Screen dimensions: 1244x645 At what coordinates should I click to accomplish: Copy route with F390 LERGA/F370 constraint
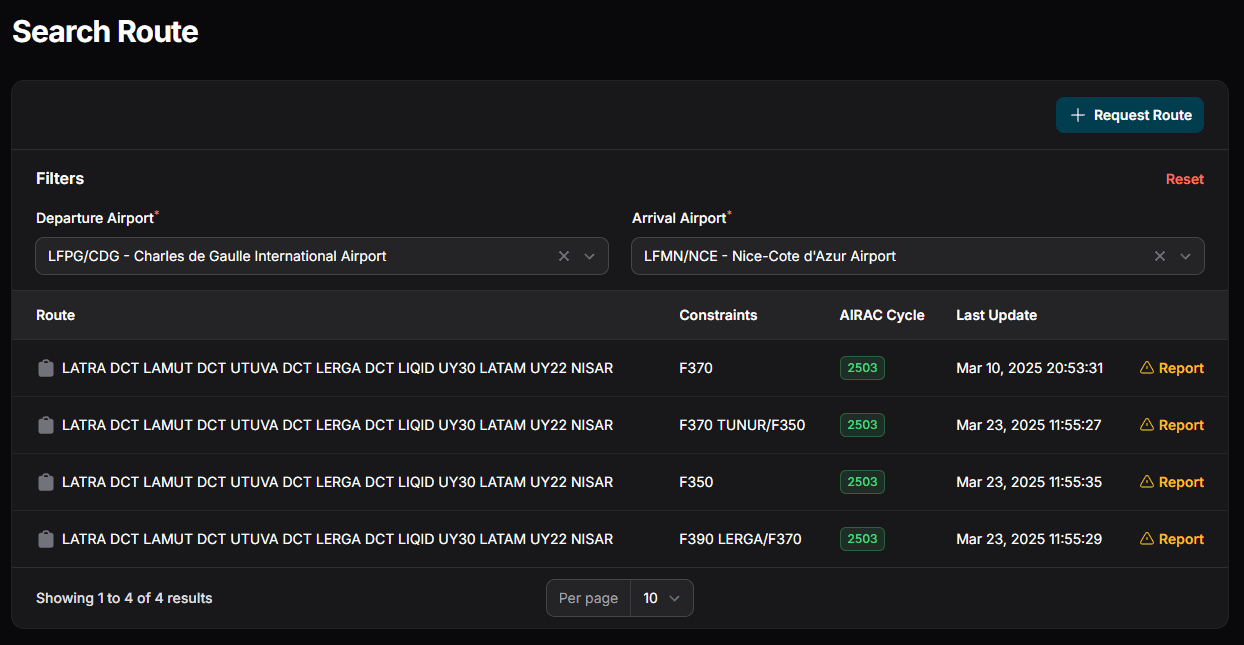point(45,539)
